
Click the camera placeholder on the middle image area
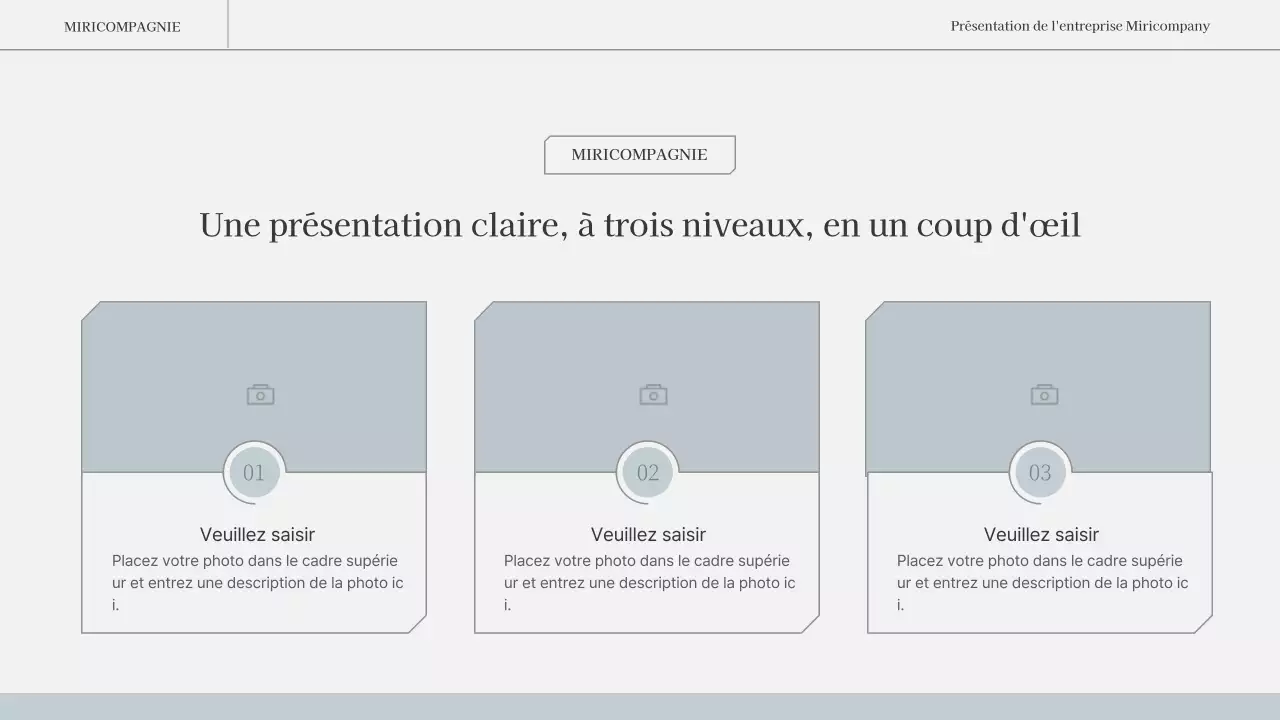[x=653, y=393]
